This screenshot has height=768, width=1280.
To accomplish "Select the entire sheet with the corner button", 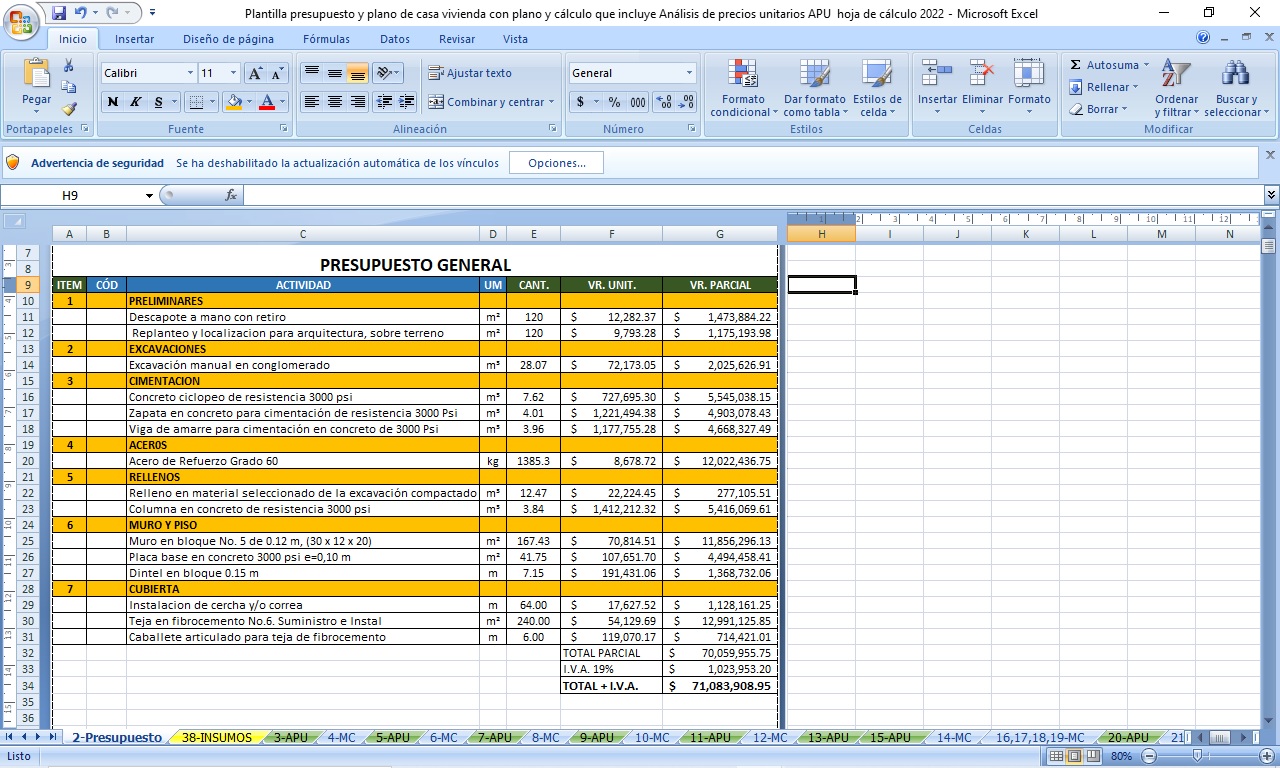I will tap(14, 220).
